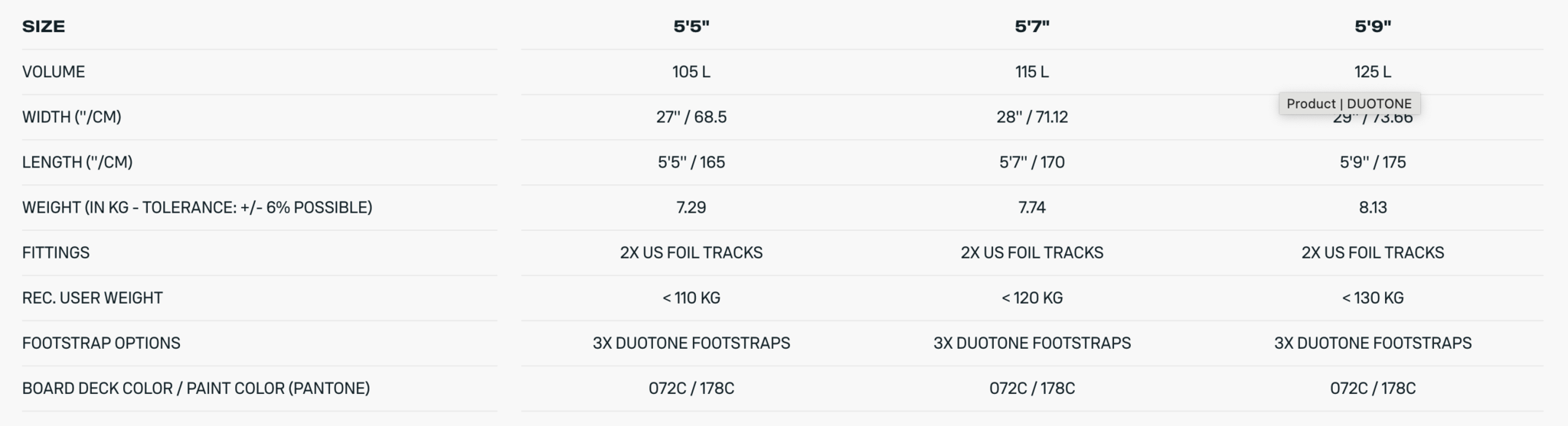The height and width of the screenshot is (426, 1568).
Task: Select the 7.29 weight value
Action: coord(691,207)
